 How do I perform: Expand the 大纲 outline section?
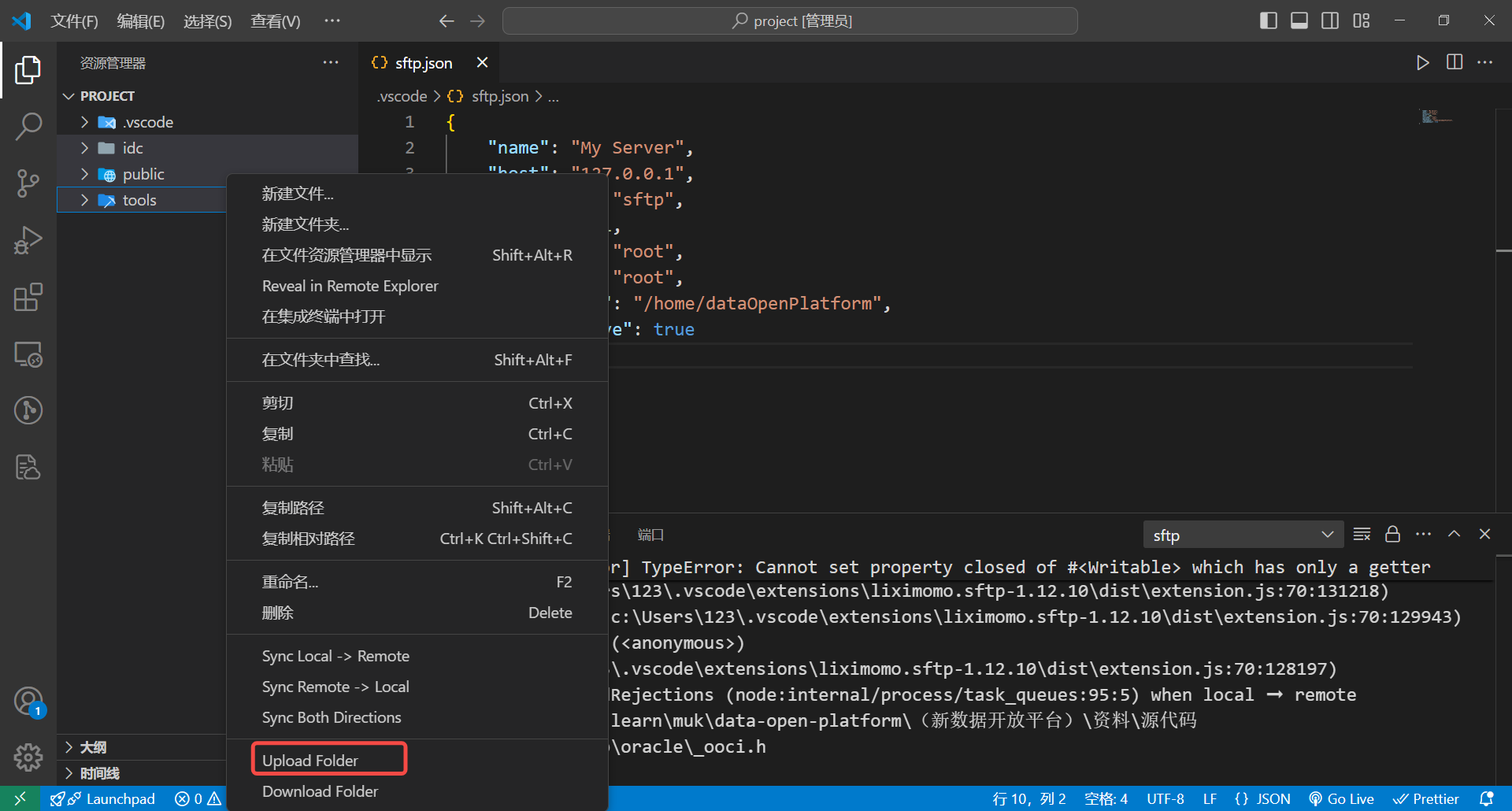(69, 747)
